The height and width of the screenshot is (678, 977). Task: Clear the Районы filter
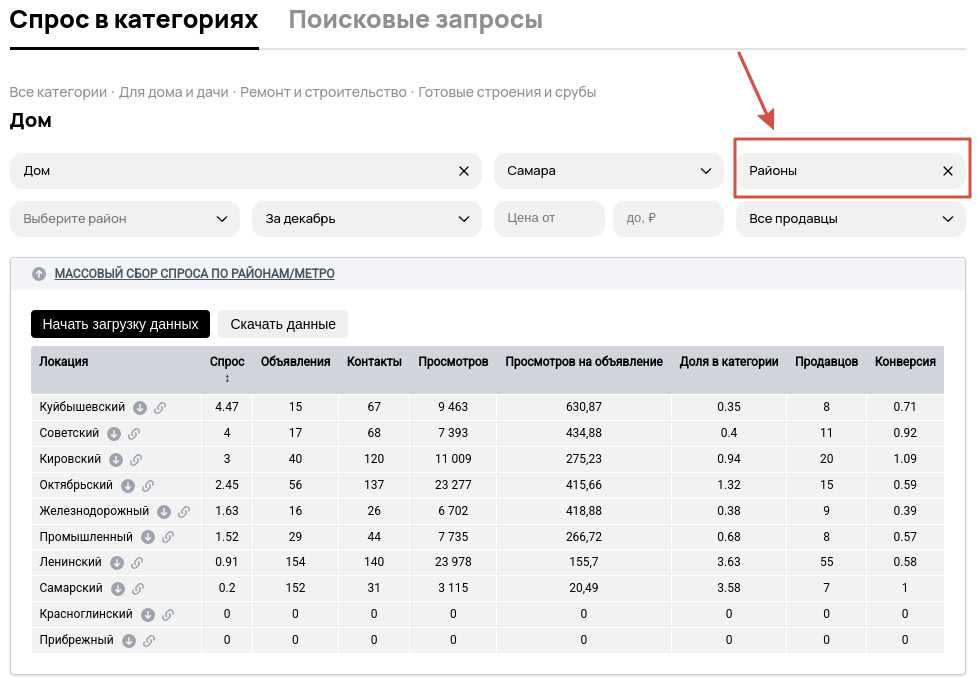tap(948, 171)
